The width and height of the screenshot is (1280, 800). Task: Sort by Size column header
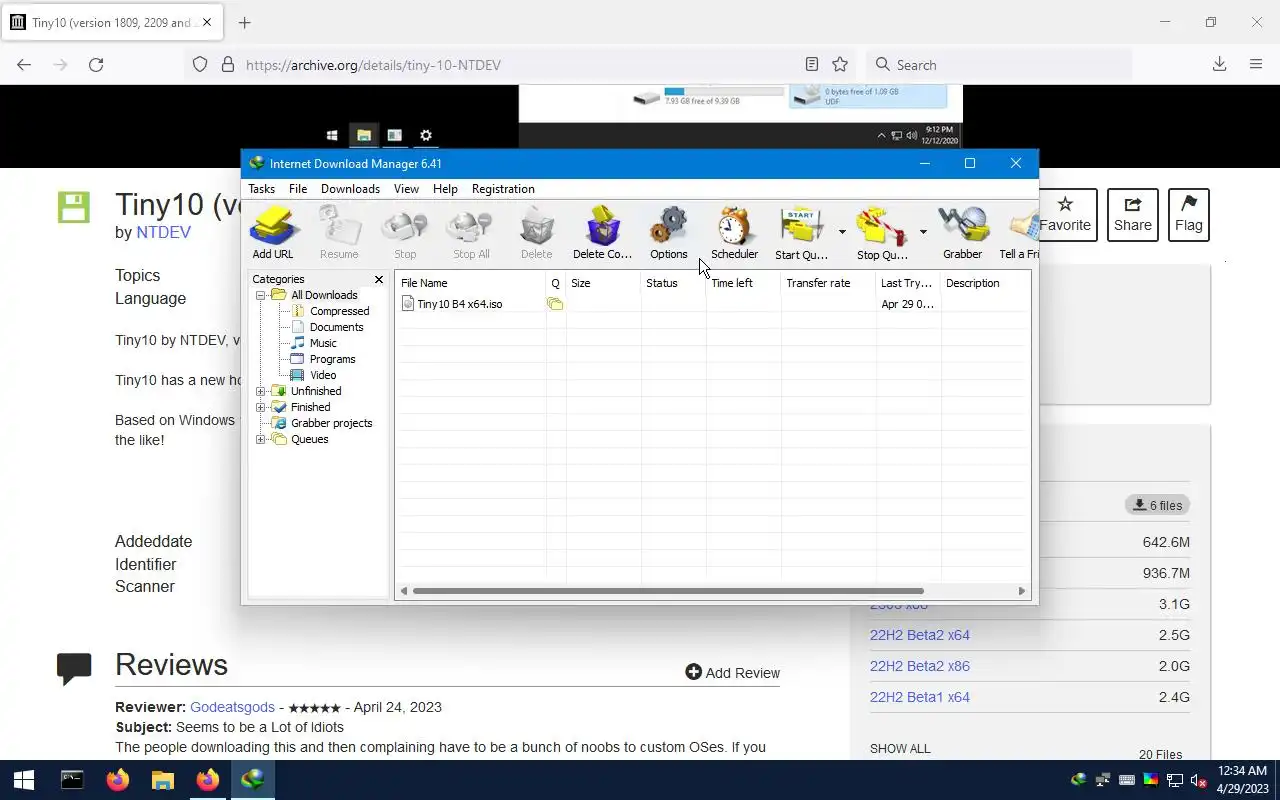coord(603,283)
